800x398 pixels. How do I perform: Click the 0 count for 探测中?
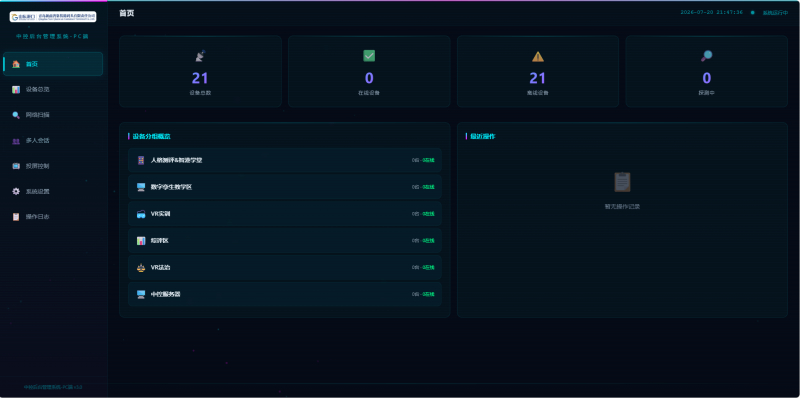[707, 78]
